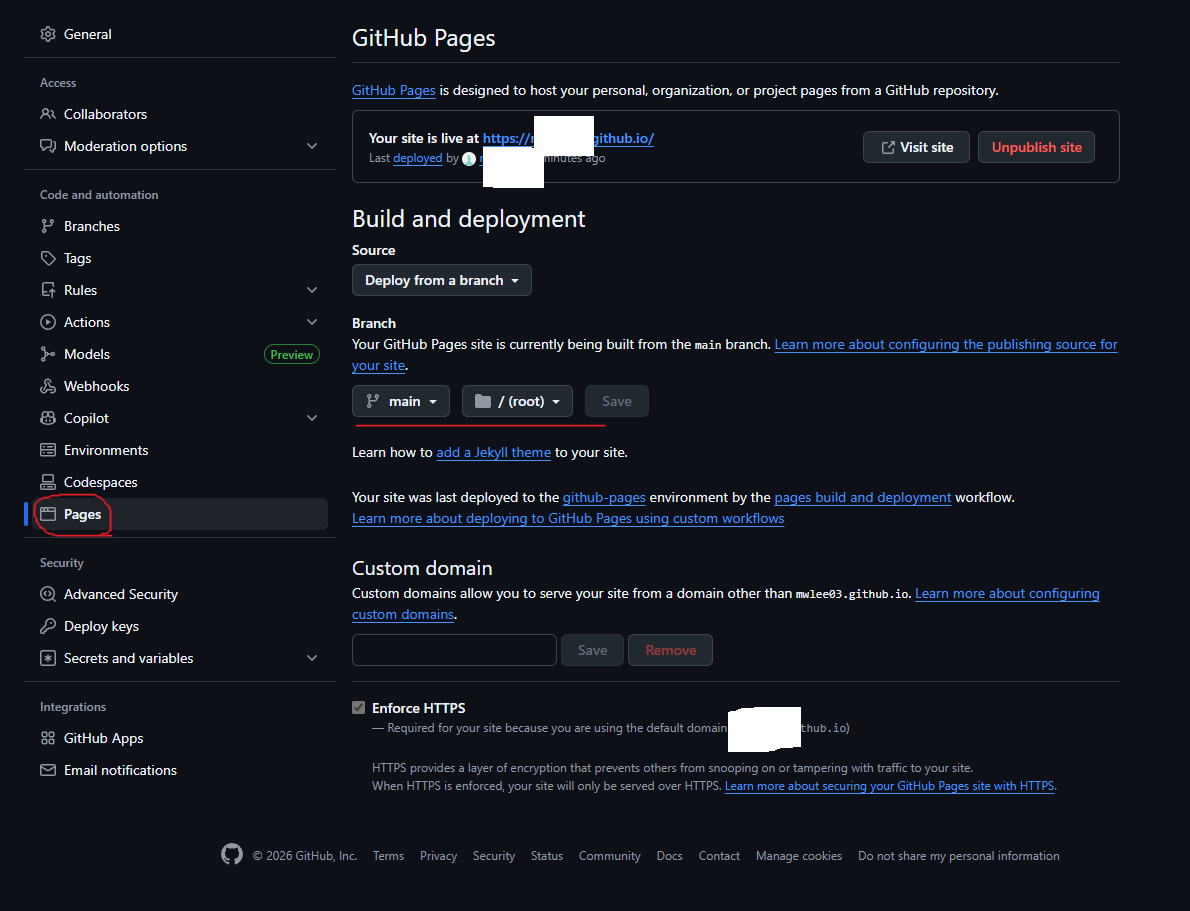Expand the Copilot section chevron

pos(312,418)
